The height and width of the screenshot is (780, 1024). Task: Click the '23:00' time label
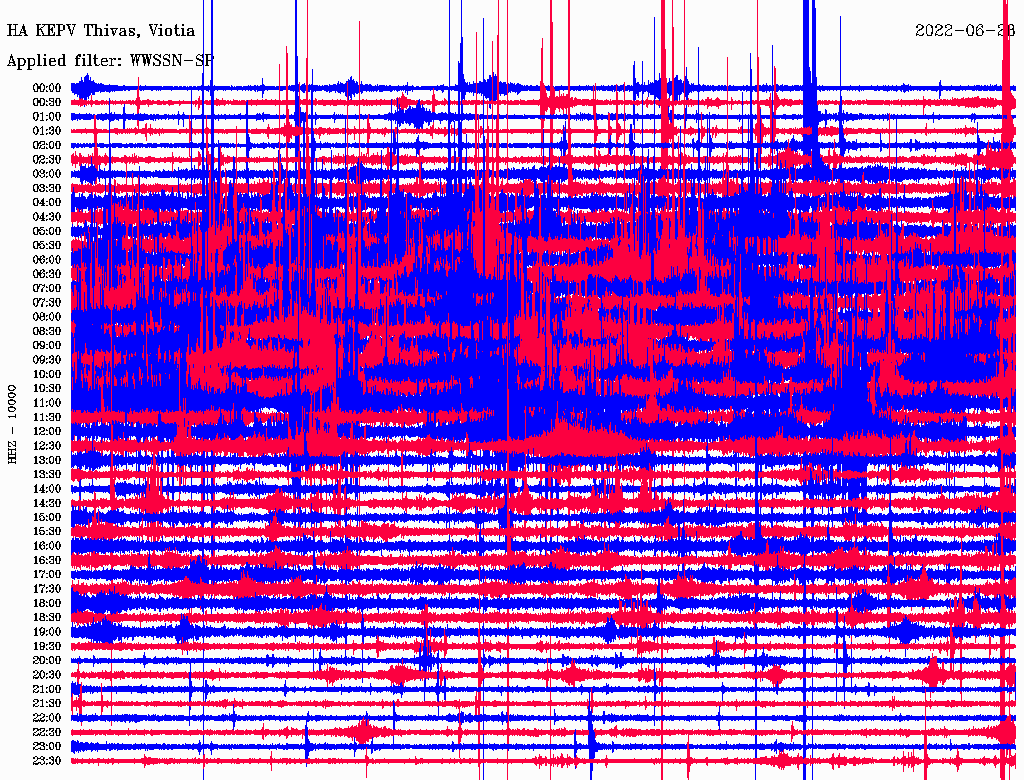click(x=47, y=747)
